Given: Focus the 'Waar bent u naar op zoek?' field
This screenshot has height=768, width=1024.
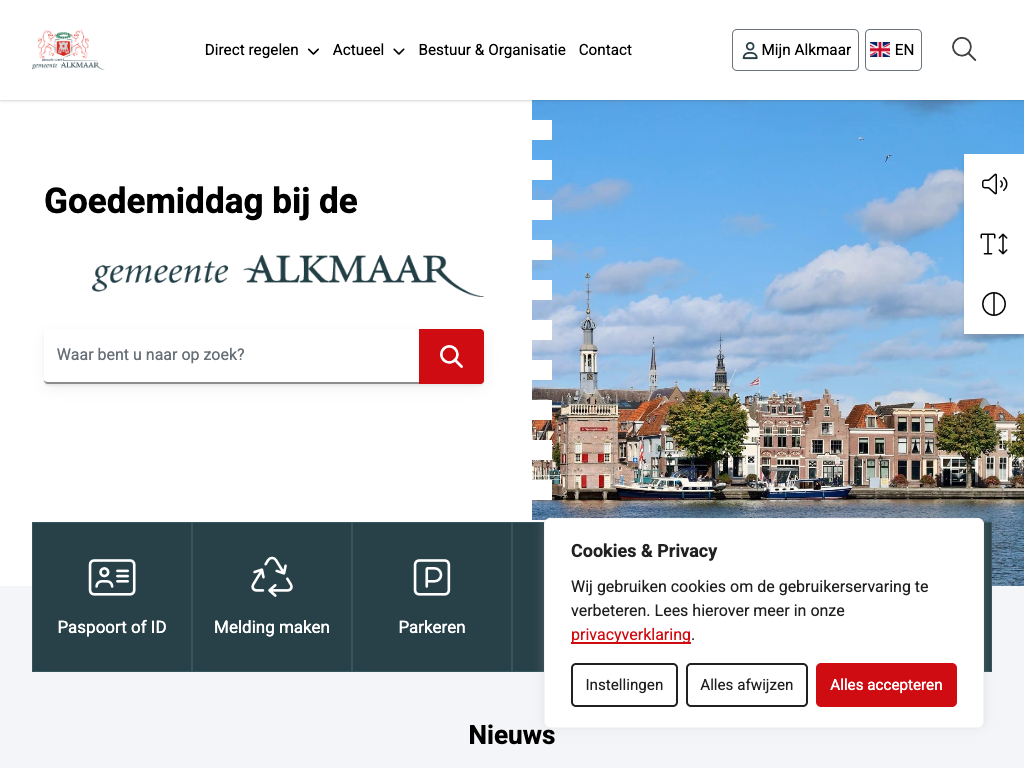Looking at the screenshot, I should [x=231, y=355].
